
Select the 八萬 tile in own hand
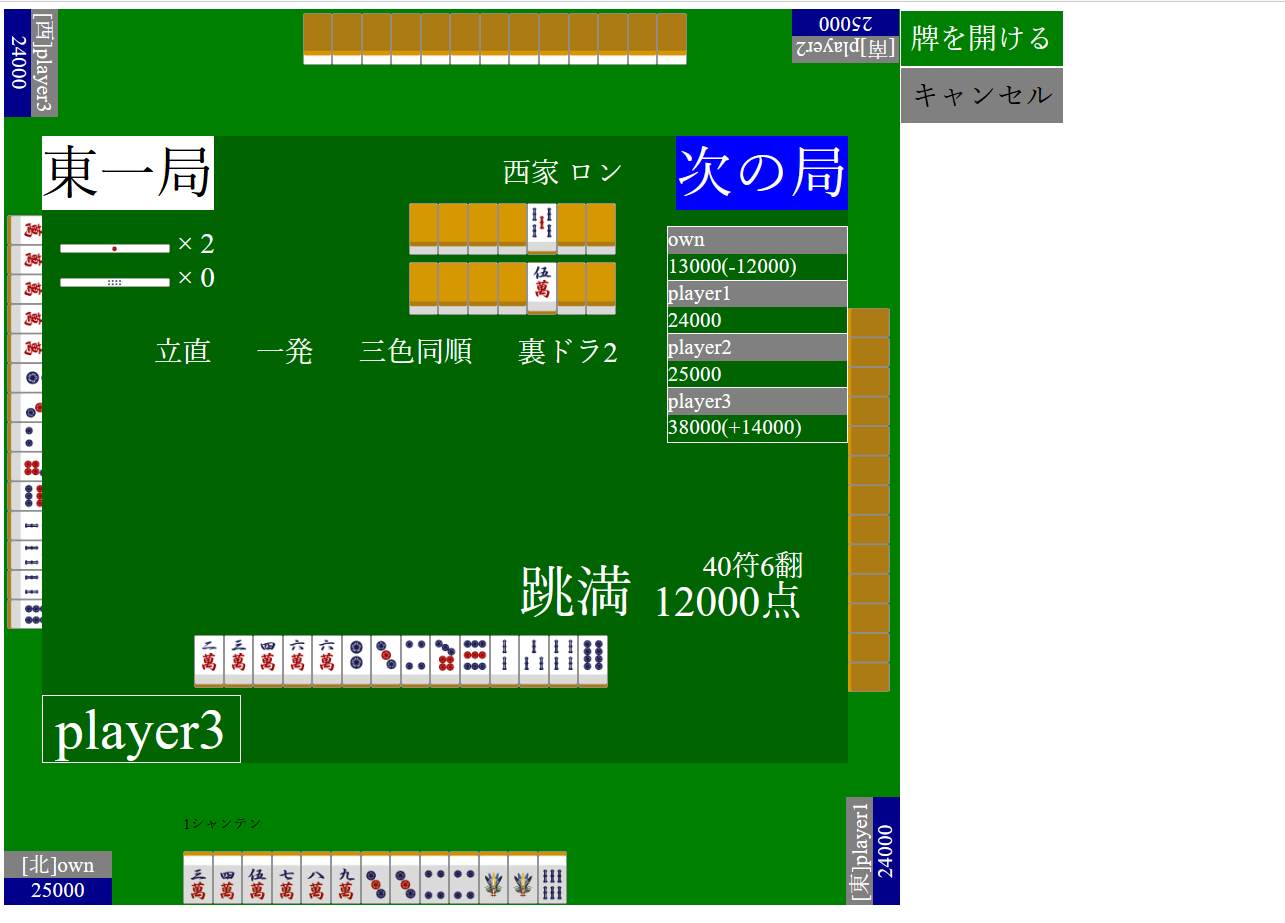316,878
